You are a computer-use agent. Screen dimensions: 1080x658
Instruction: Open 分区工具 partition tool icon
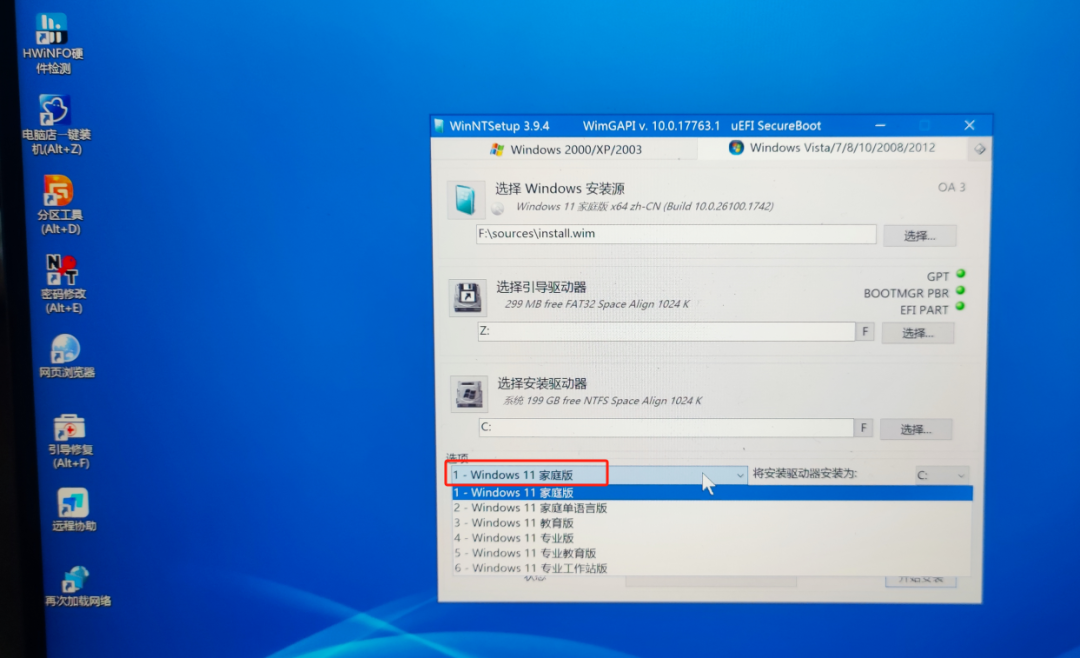tap(58, 190)
